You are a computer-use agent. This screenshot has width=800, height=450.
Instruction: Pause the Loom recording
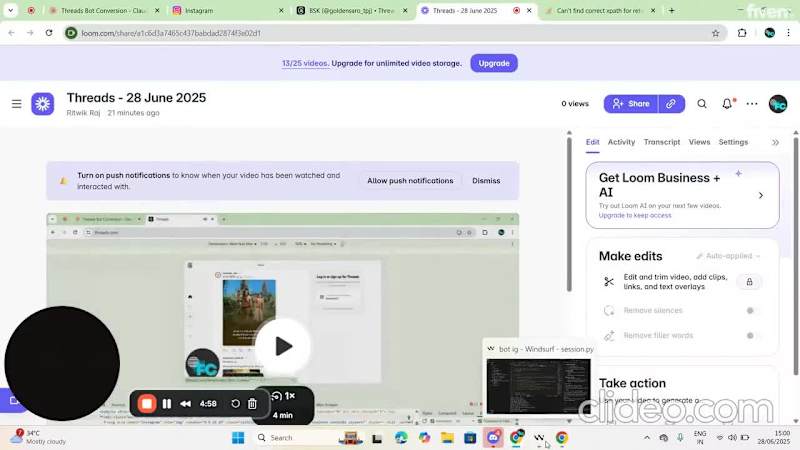pos(167,404)
